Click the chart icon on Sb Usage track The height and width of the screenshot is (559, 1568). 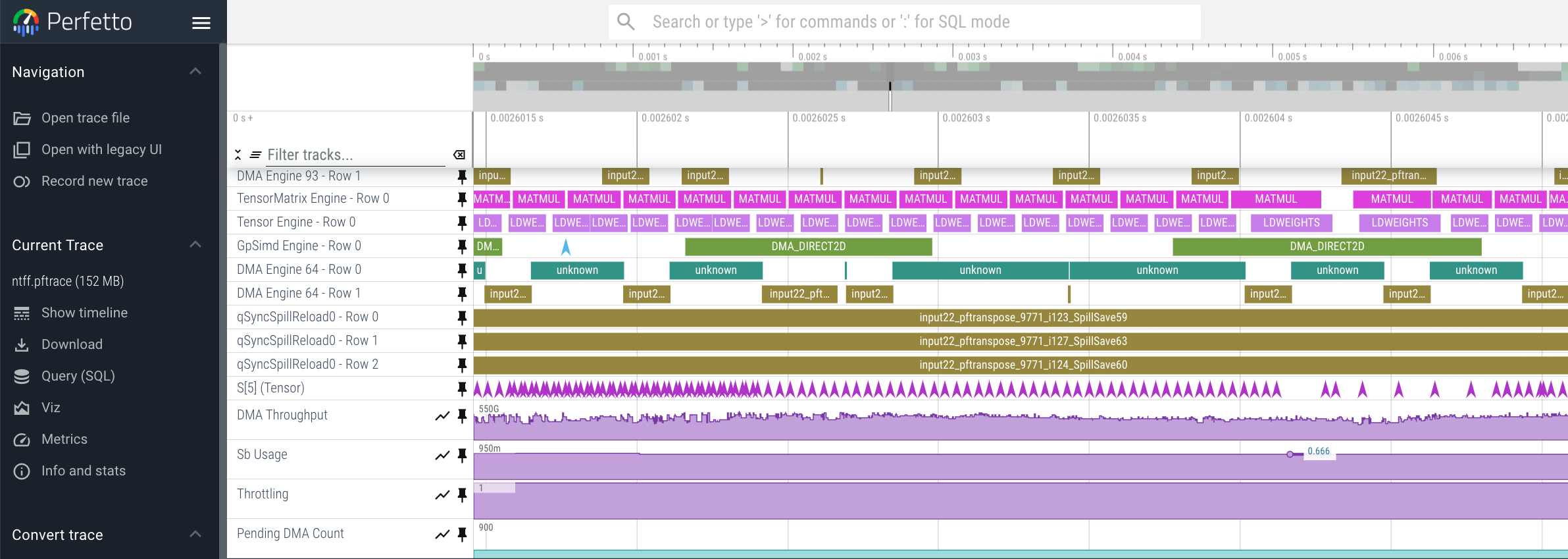tap(442, 455)
